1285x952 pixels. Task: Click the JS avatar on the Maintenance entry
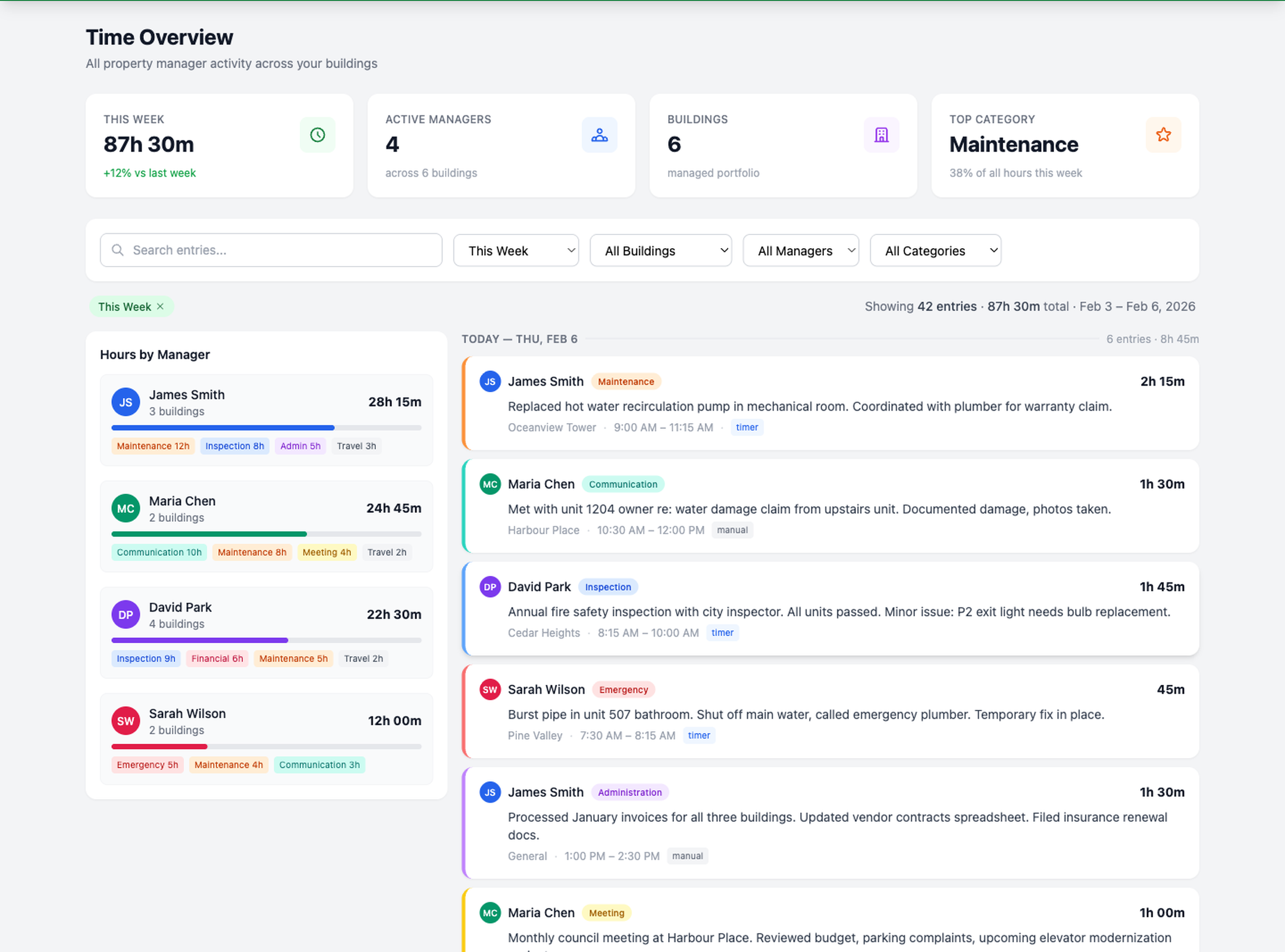tap(490, 381)
